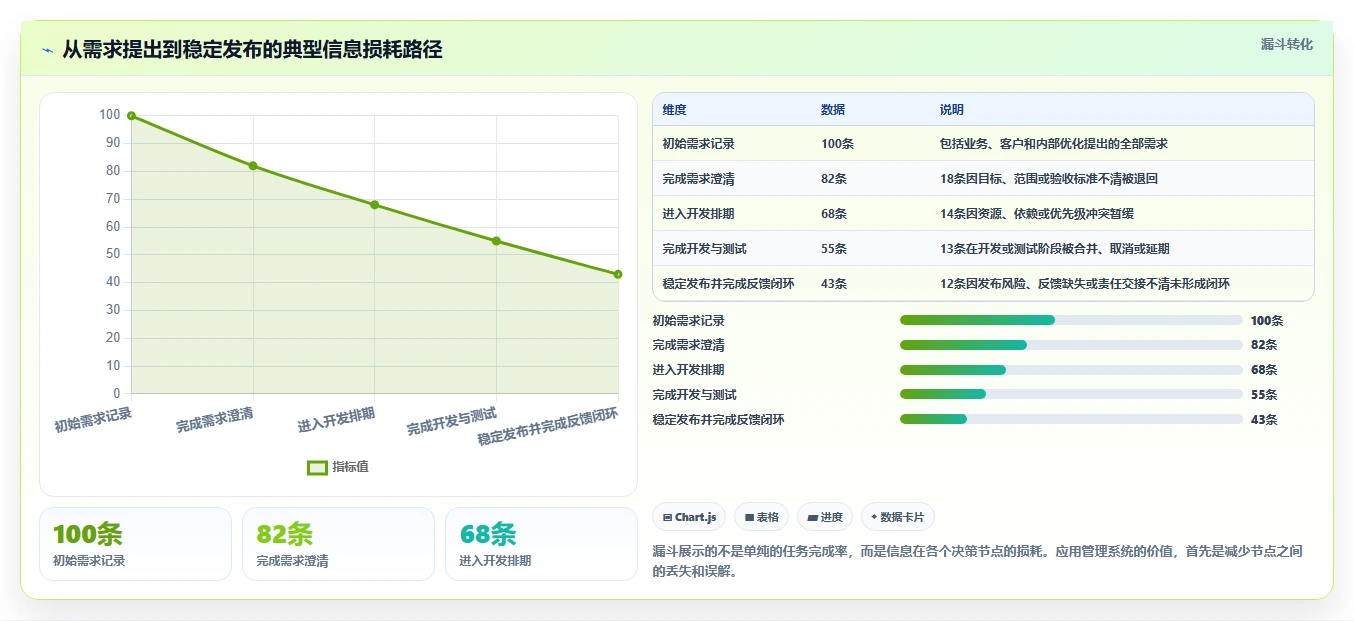Image resolution: width=1354 pixels, height=621 pixels.
Task: Select the 完成需求澄清 table row cell
Action: pyautogui.click(x=732, y=179)
